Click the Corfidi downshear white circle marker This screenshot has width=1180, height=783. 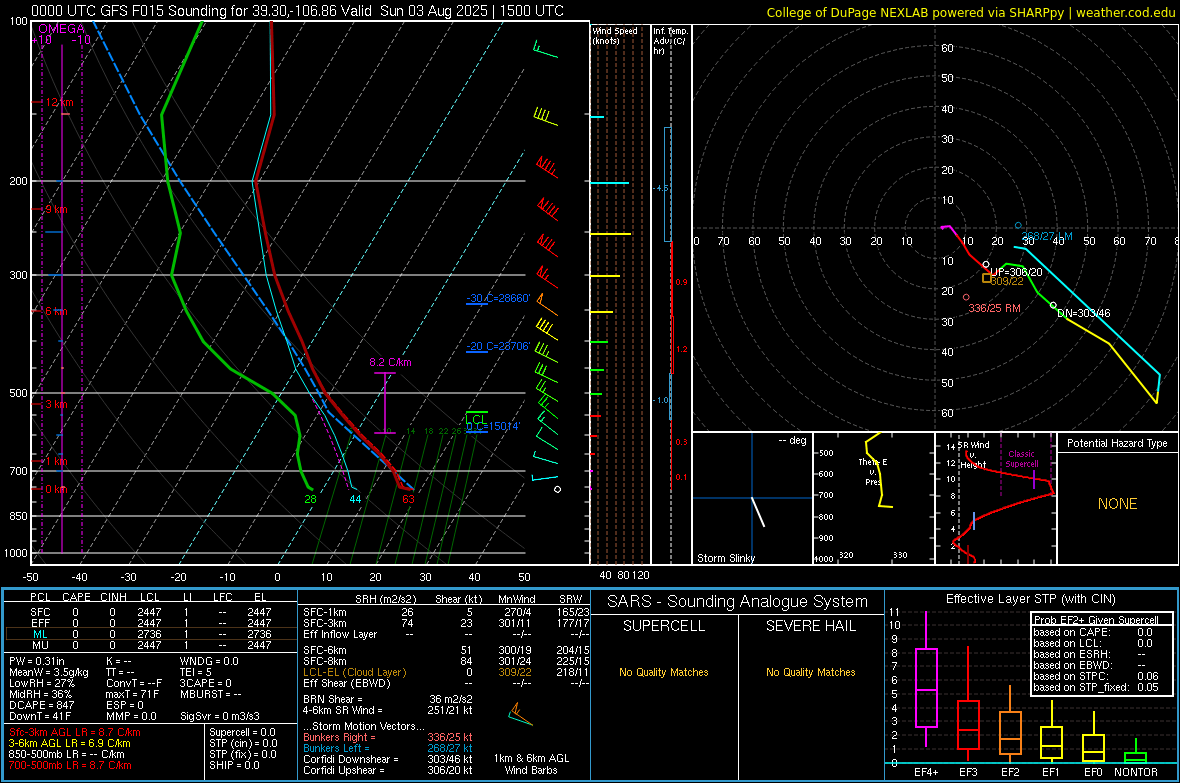point(1054,305)
